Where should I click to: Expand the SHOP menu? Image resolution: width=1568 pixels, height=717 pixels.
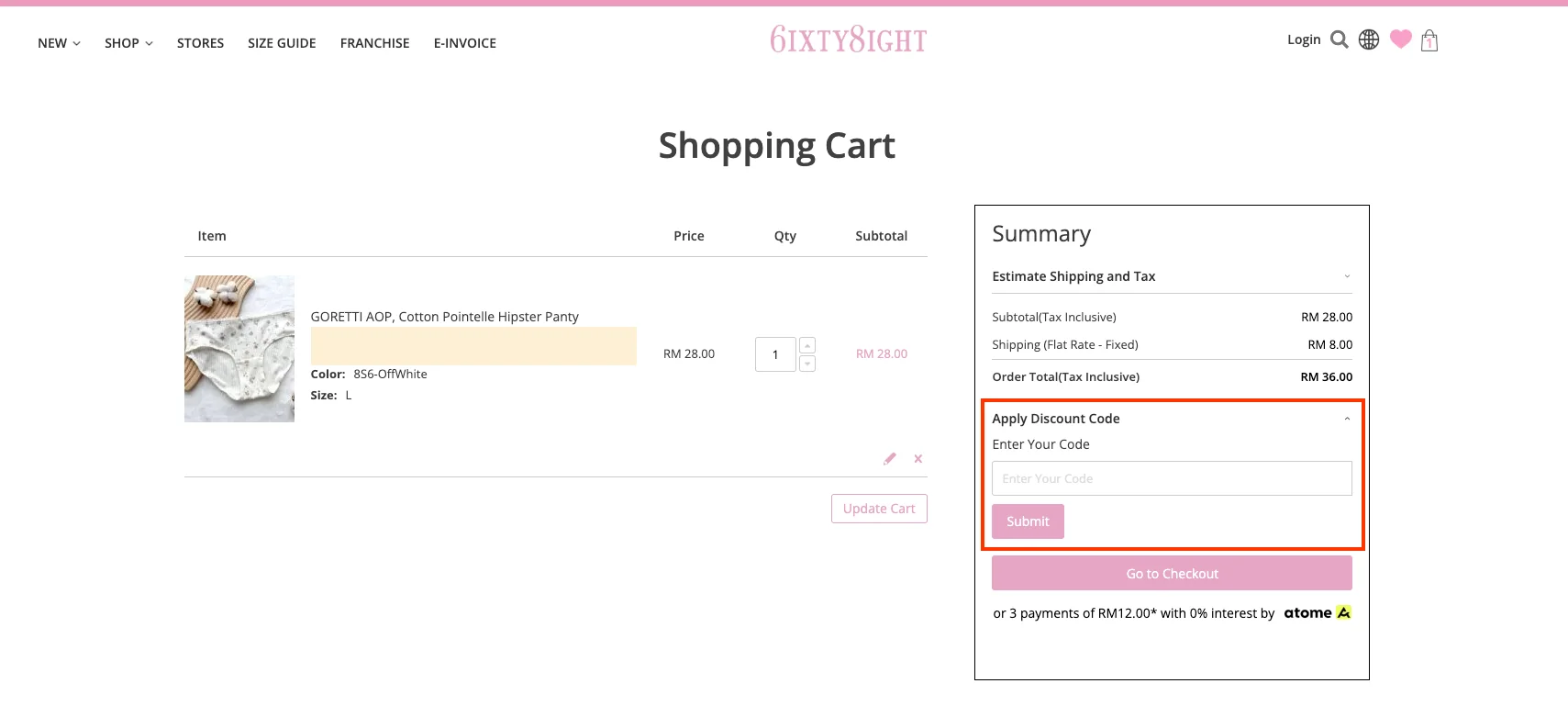[128, 43]
